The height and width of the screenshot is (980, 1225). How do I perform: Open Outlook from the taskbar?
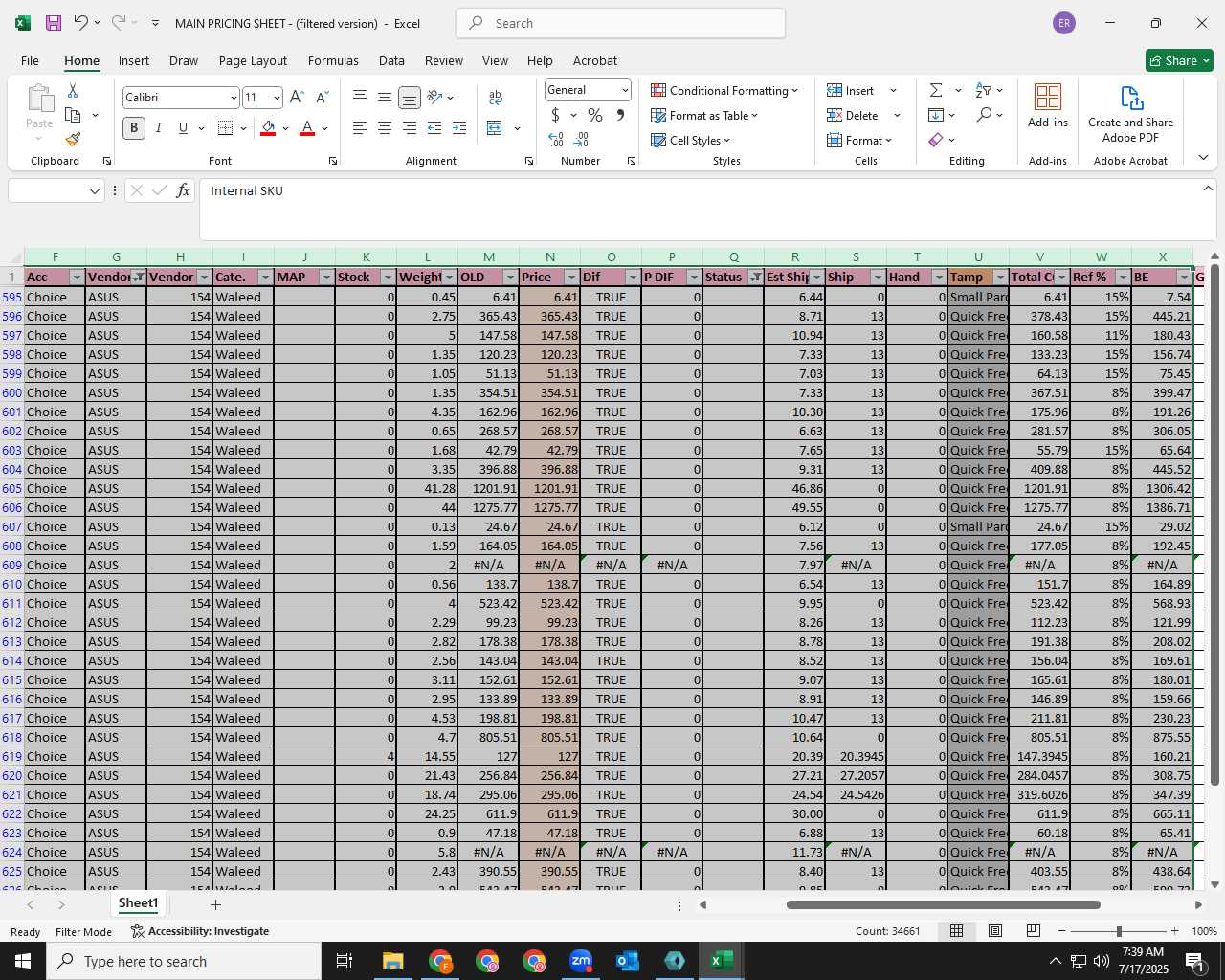pyautogui.click(x=628, y=961)
